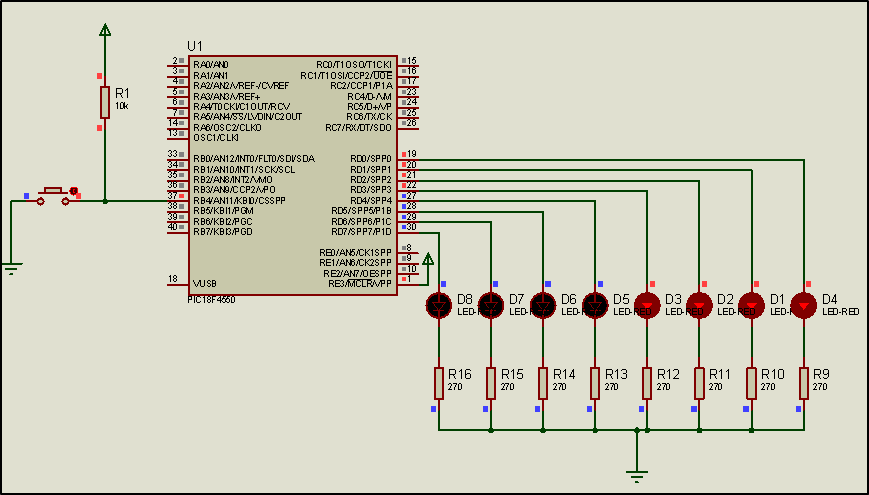Screen dimensions: 869x495
Task: Click resistor R12
Action: 646,382
